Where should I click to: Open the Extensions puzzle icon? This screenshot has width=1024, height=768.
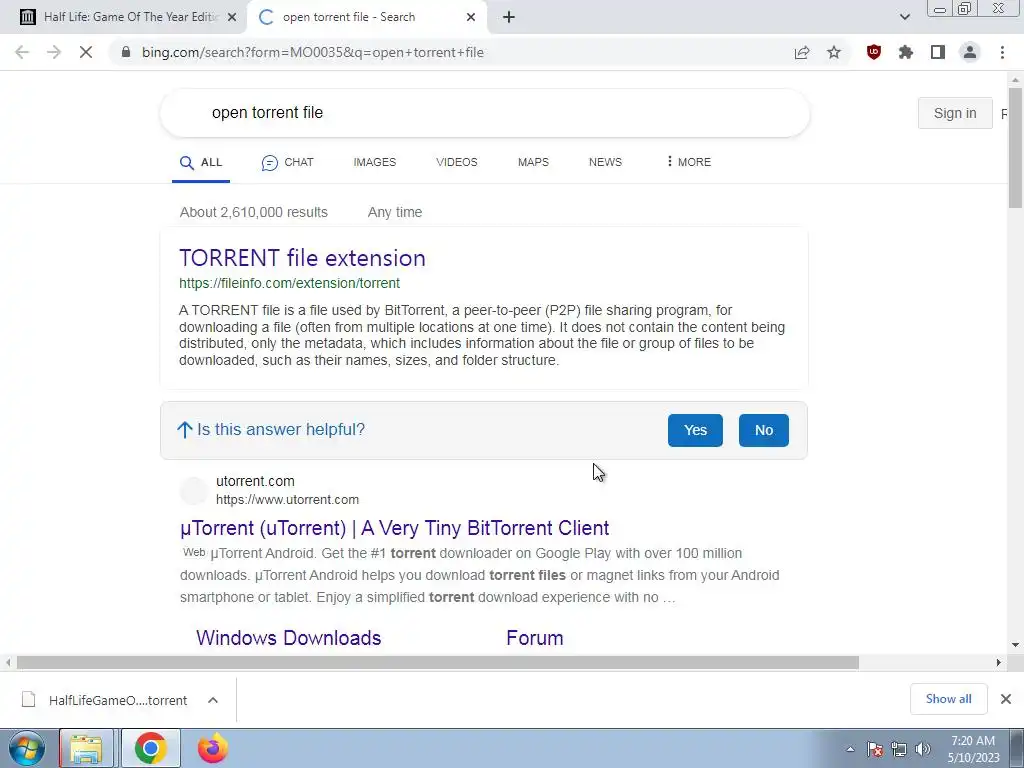[x=906, y=52]
